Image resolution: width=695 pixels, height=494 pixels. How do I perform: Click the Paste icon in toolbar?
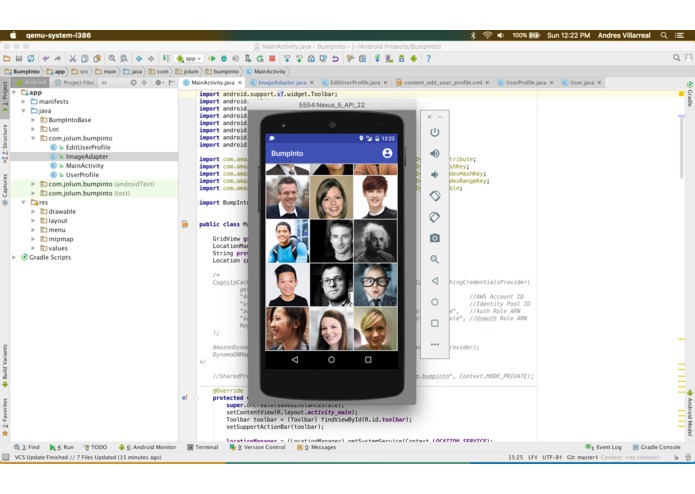tap(97, 58)
